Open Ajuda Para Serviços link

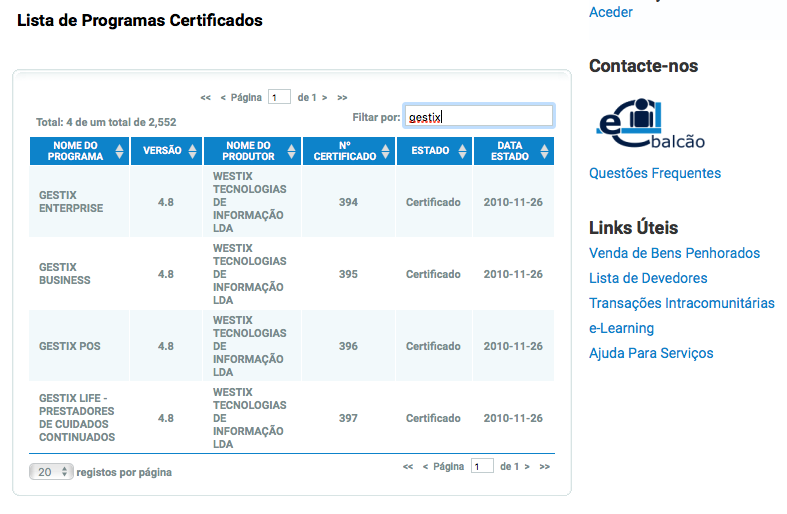point(651,353)
